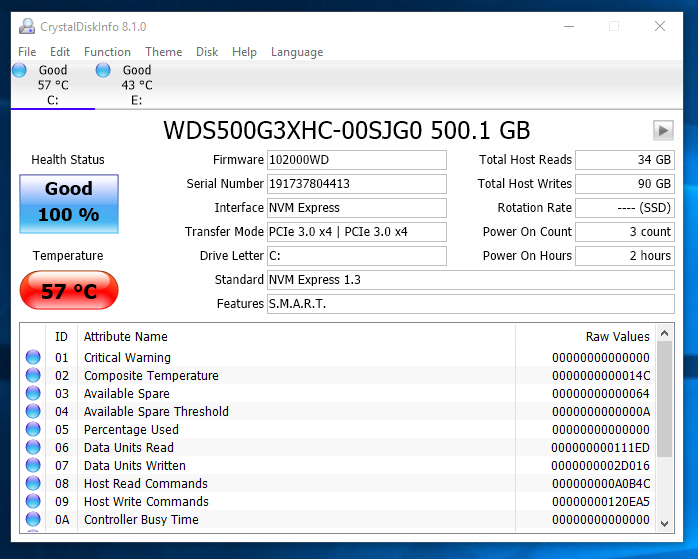
Task: Select the Host Read Commands attribute name
Action: point(146,483)
